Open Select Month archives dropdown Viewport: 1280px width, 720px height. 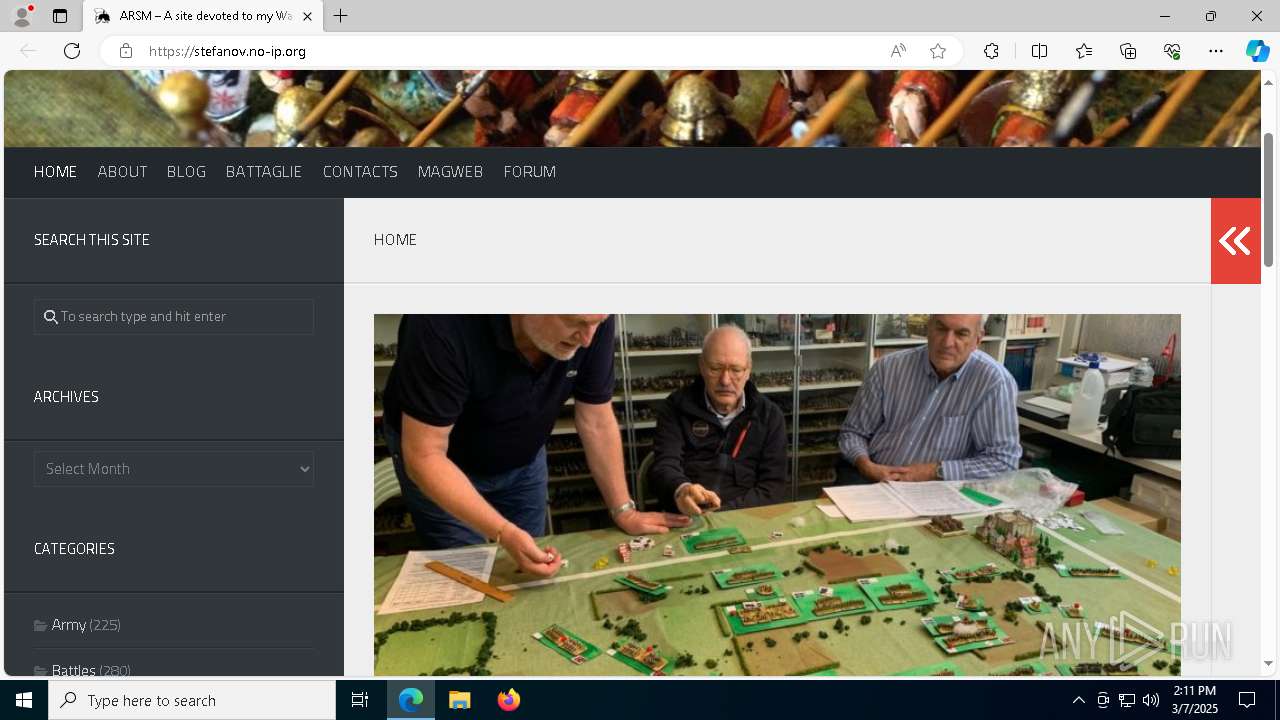pos(174,469)
